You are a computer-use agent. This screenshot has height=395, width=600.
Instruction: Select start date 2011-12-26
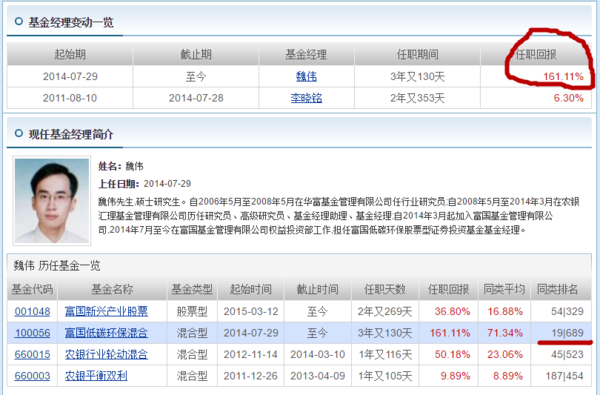point(251,376)
